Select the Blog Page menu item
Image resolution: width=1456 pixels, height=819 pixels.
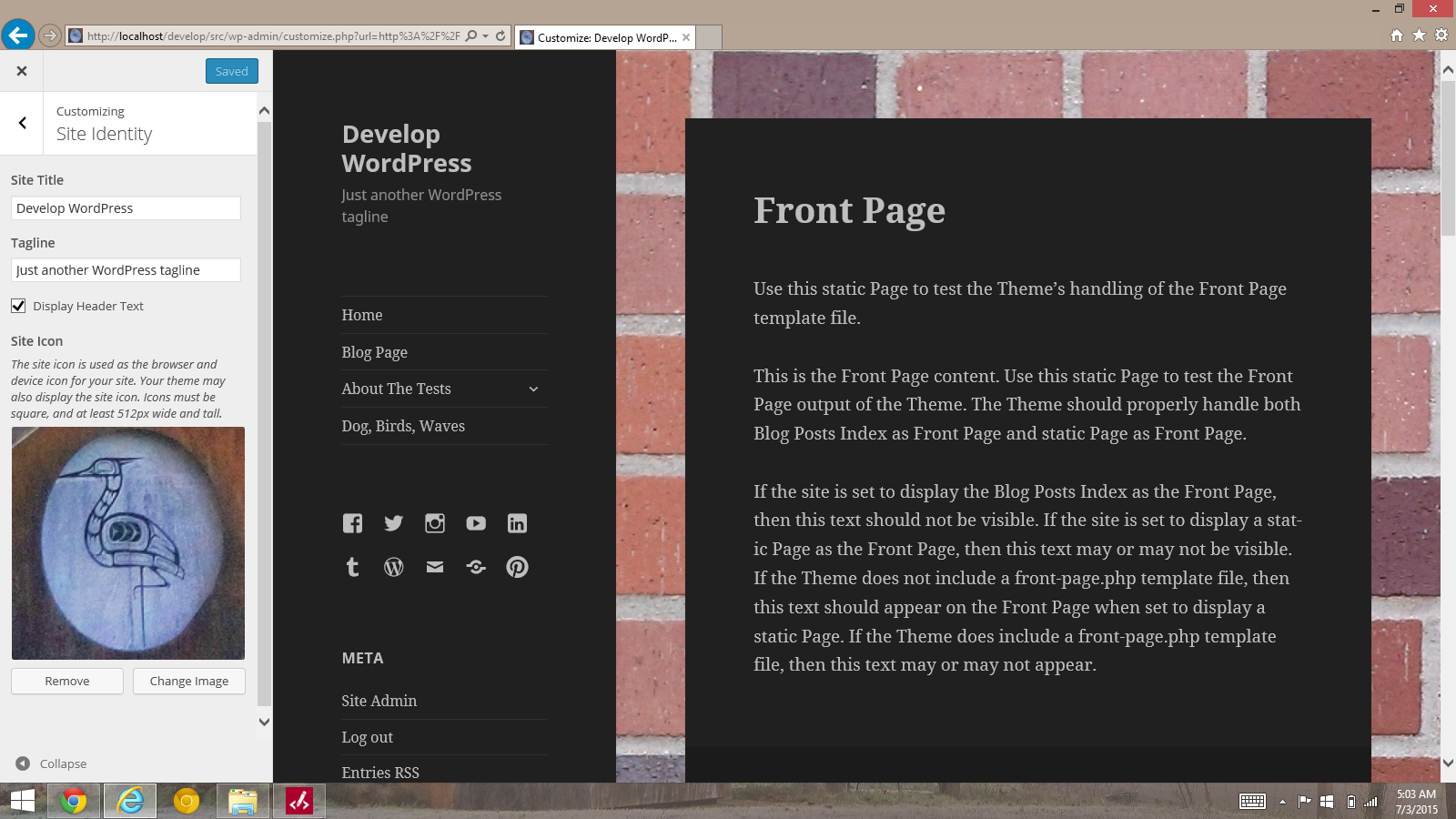[374, 352]
